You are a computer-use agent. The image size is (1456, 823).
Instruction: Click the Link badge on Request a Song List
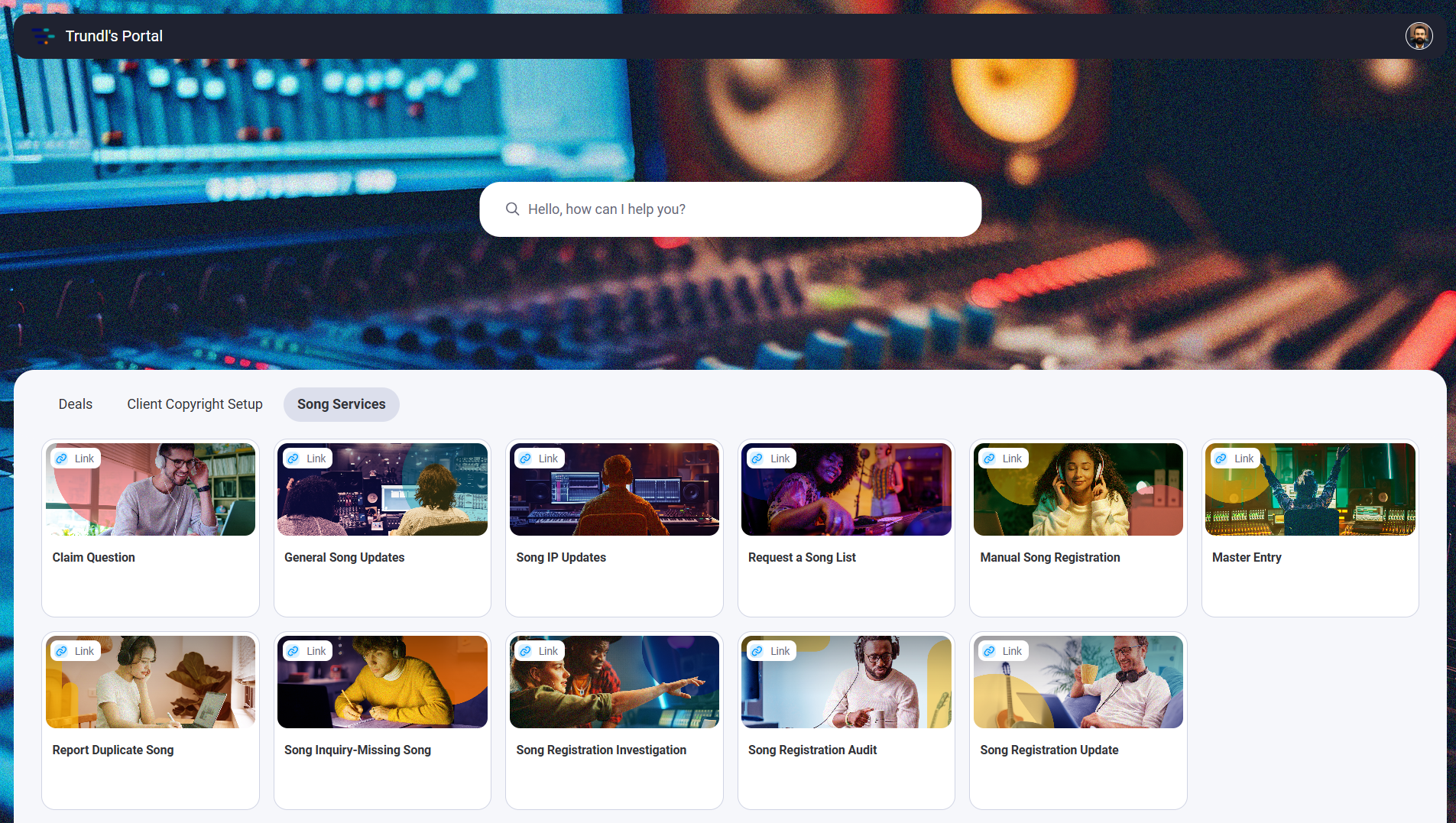coord(771,458)
